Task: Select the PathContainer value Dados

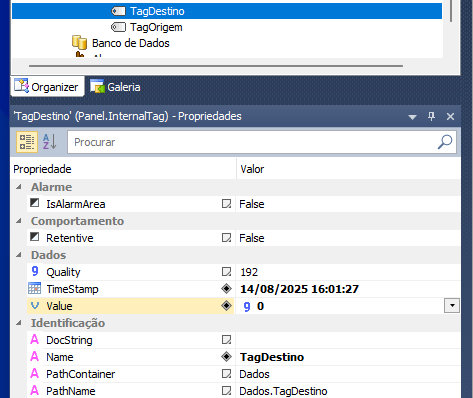Action: (x=254, y=374)
